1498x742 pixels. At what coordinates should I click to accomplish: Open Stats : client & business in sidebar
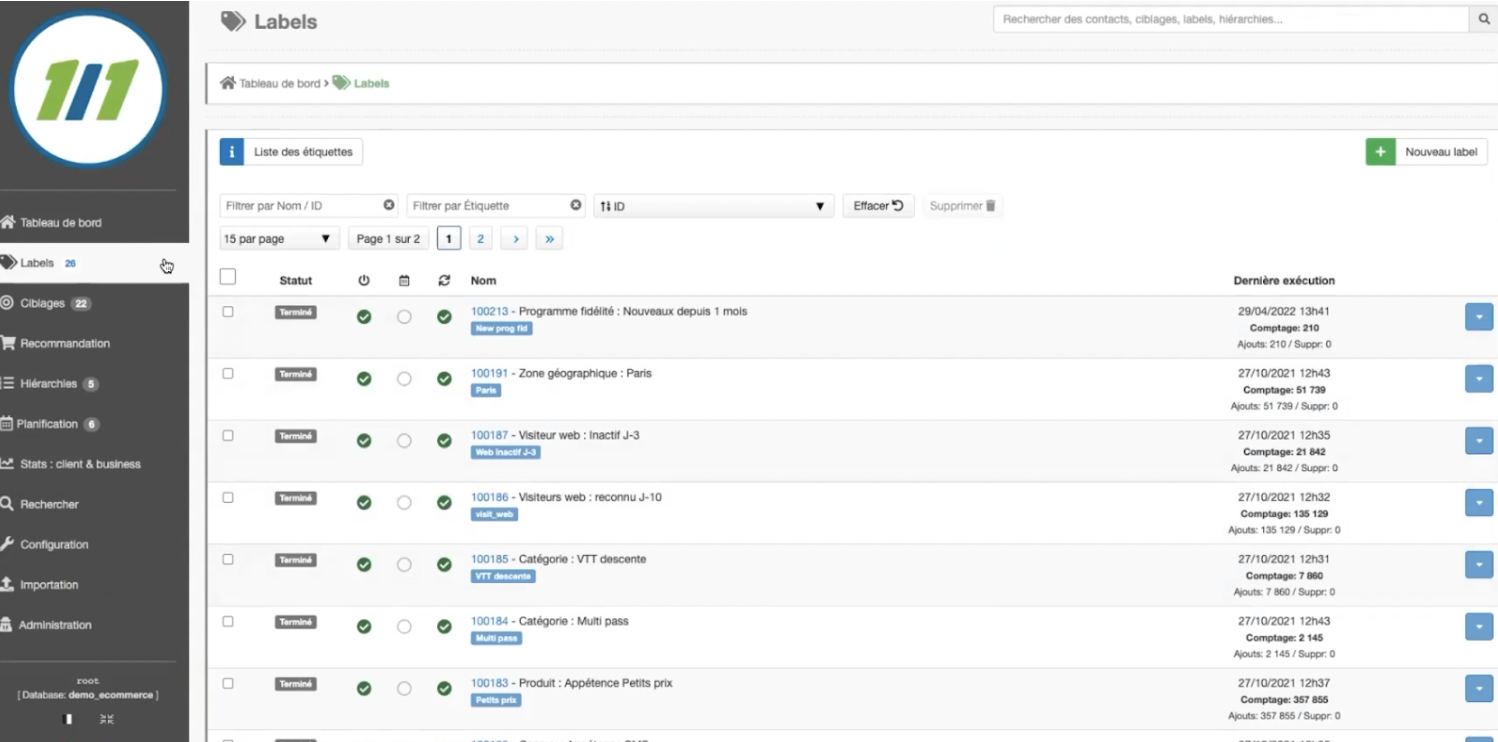[94, 464]
